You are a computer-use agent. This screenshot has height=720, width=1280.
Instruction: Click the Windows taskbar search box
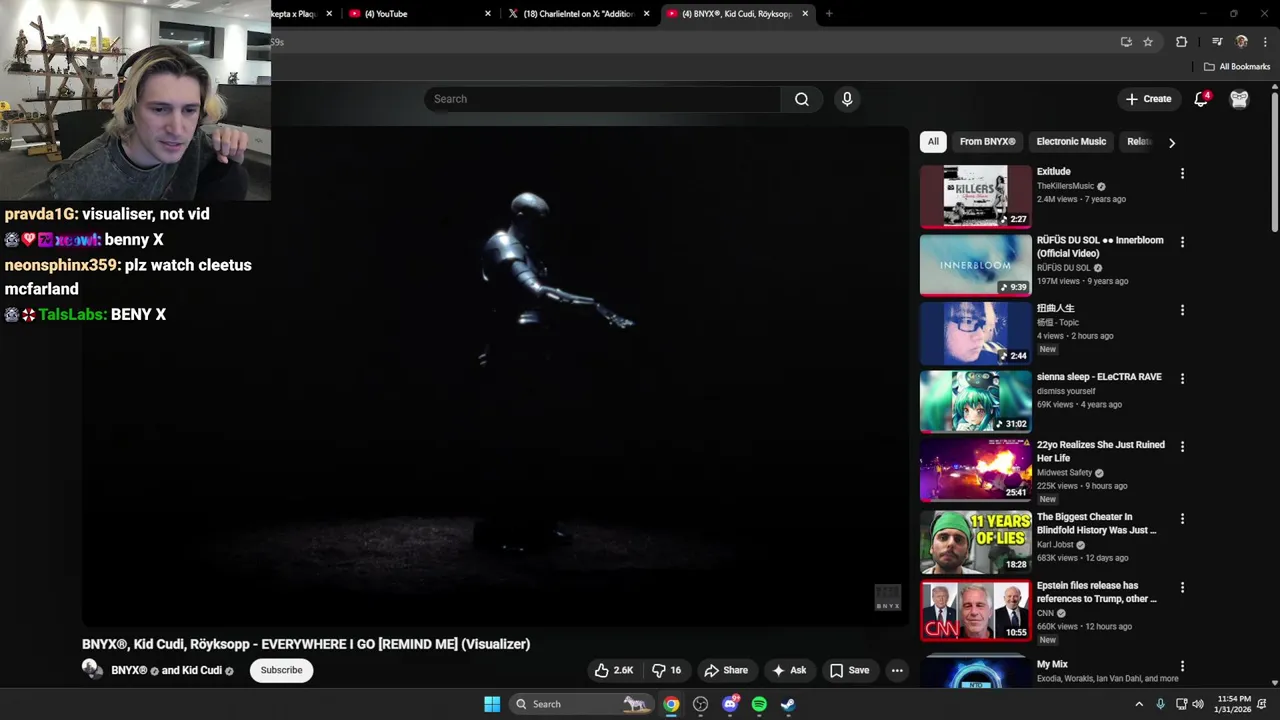click(x=581, y=704)
